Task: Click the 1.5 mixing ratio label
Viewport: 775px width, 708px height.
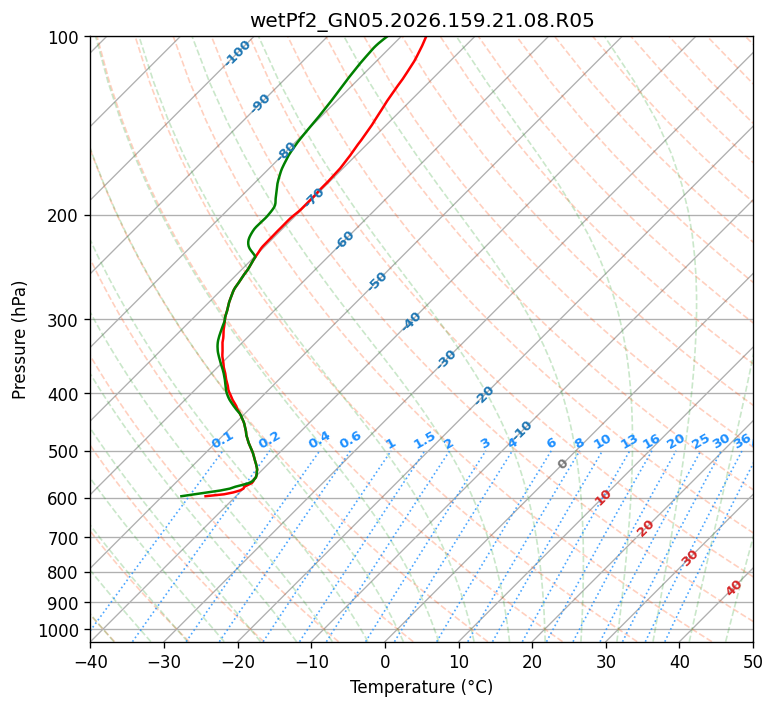Action: click(x=424, y=440)
